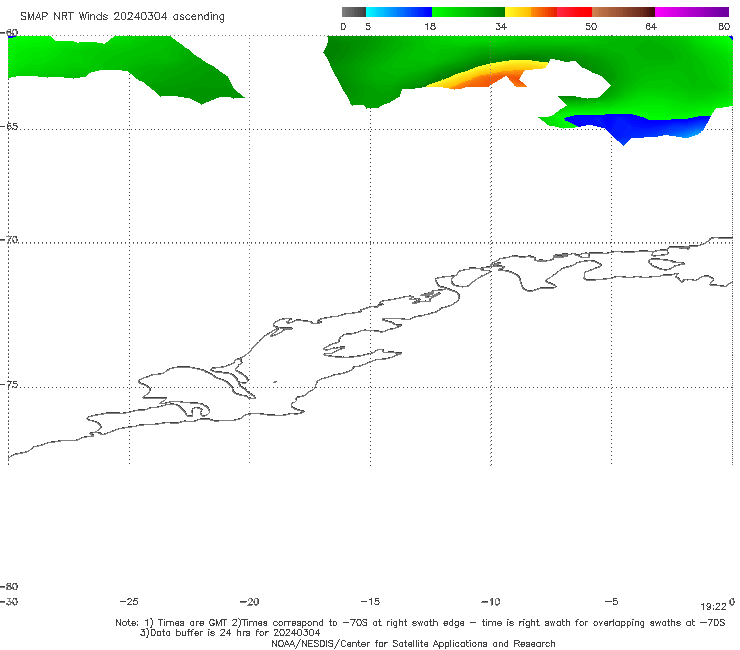The image size is (740, 650).
Task: Click the swath time '19:22'
Action: (713, 607)
